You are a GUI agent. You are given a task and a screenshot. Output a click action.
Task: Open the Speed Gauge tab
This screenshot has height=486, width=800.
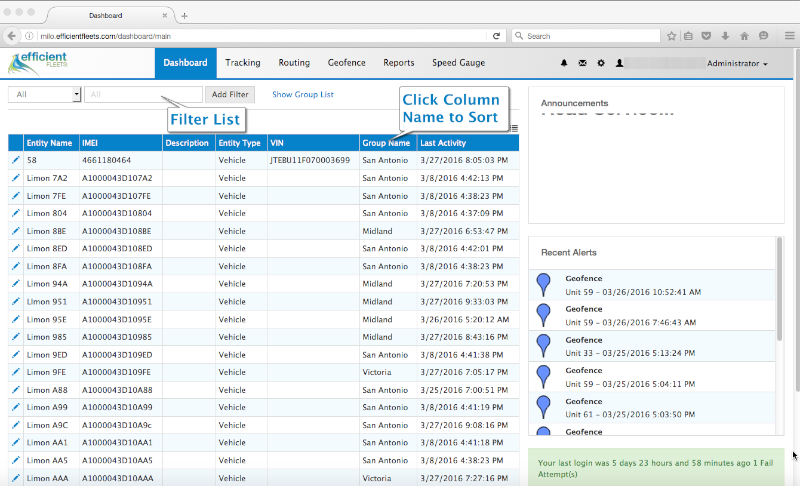(459, 63)
